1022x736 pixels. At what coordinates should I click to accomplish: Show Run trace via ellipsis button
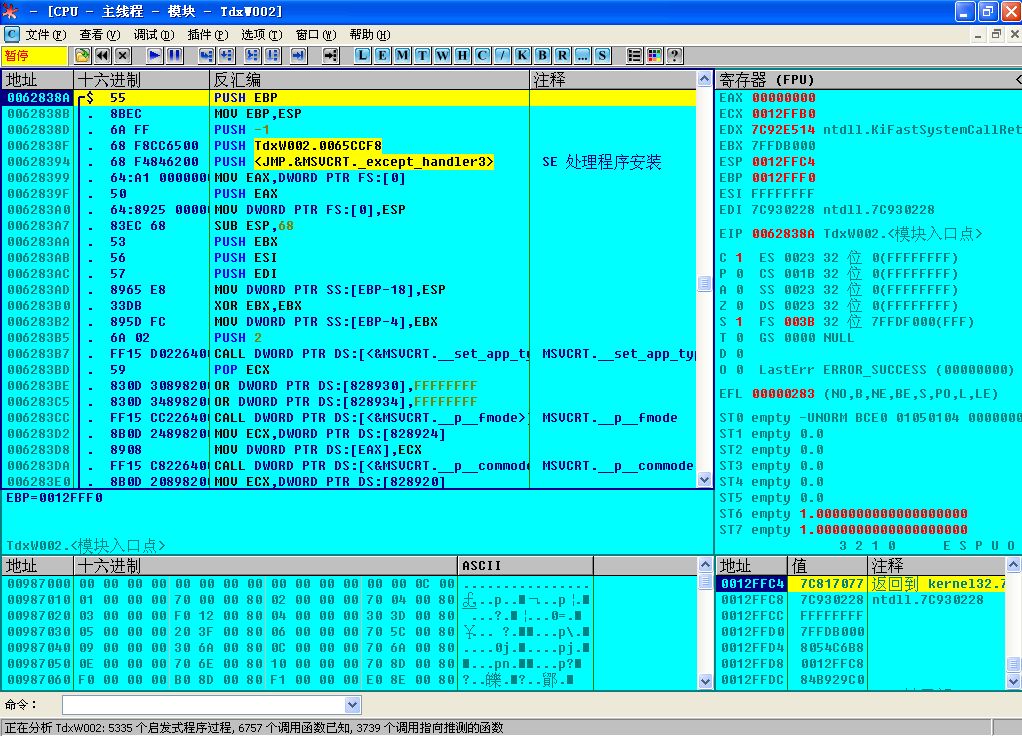click(582, 55)
